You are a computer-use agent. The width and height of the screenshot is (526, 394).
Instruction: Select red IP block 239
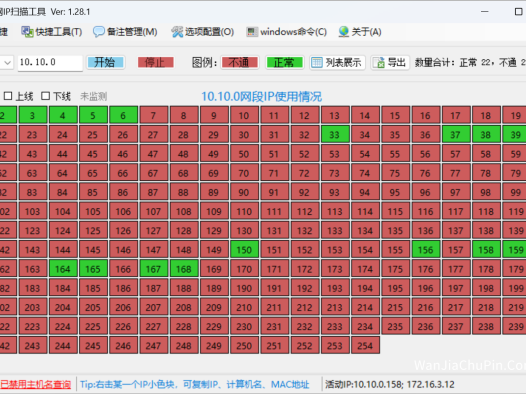click(515, 326)
